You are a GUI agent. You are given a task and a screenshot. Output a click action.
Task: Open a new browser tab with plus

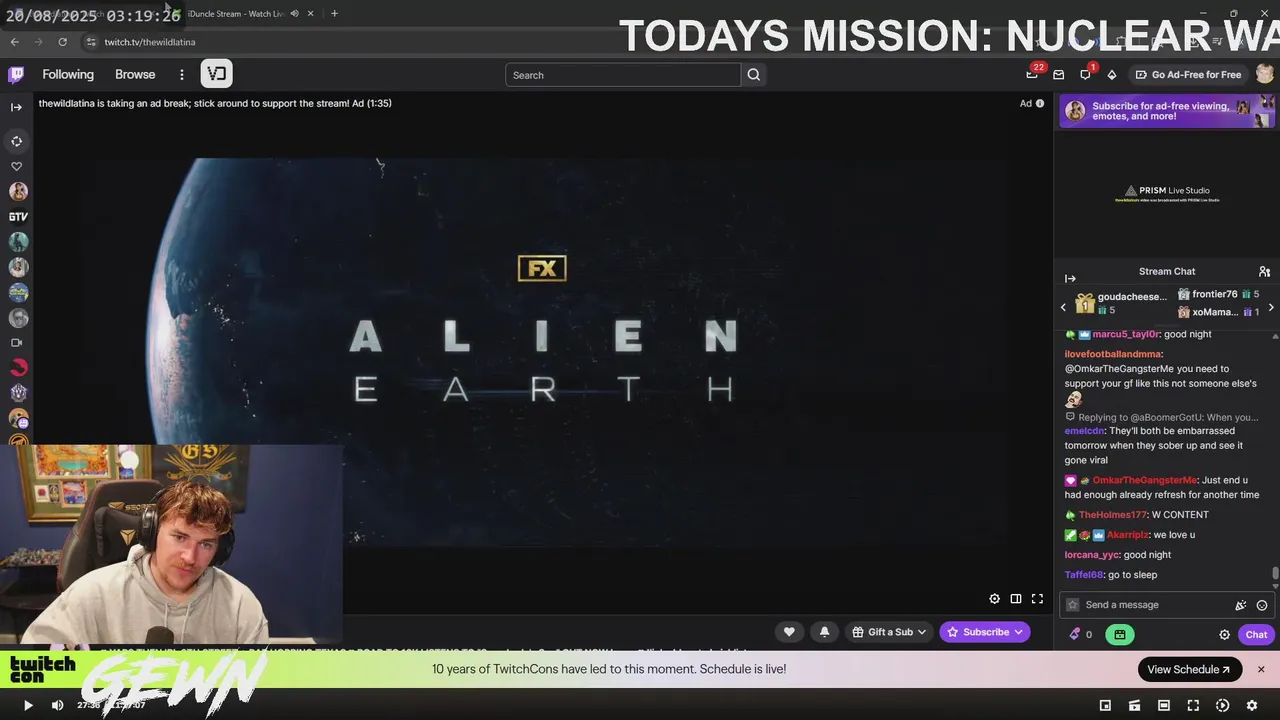(334, 13)
